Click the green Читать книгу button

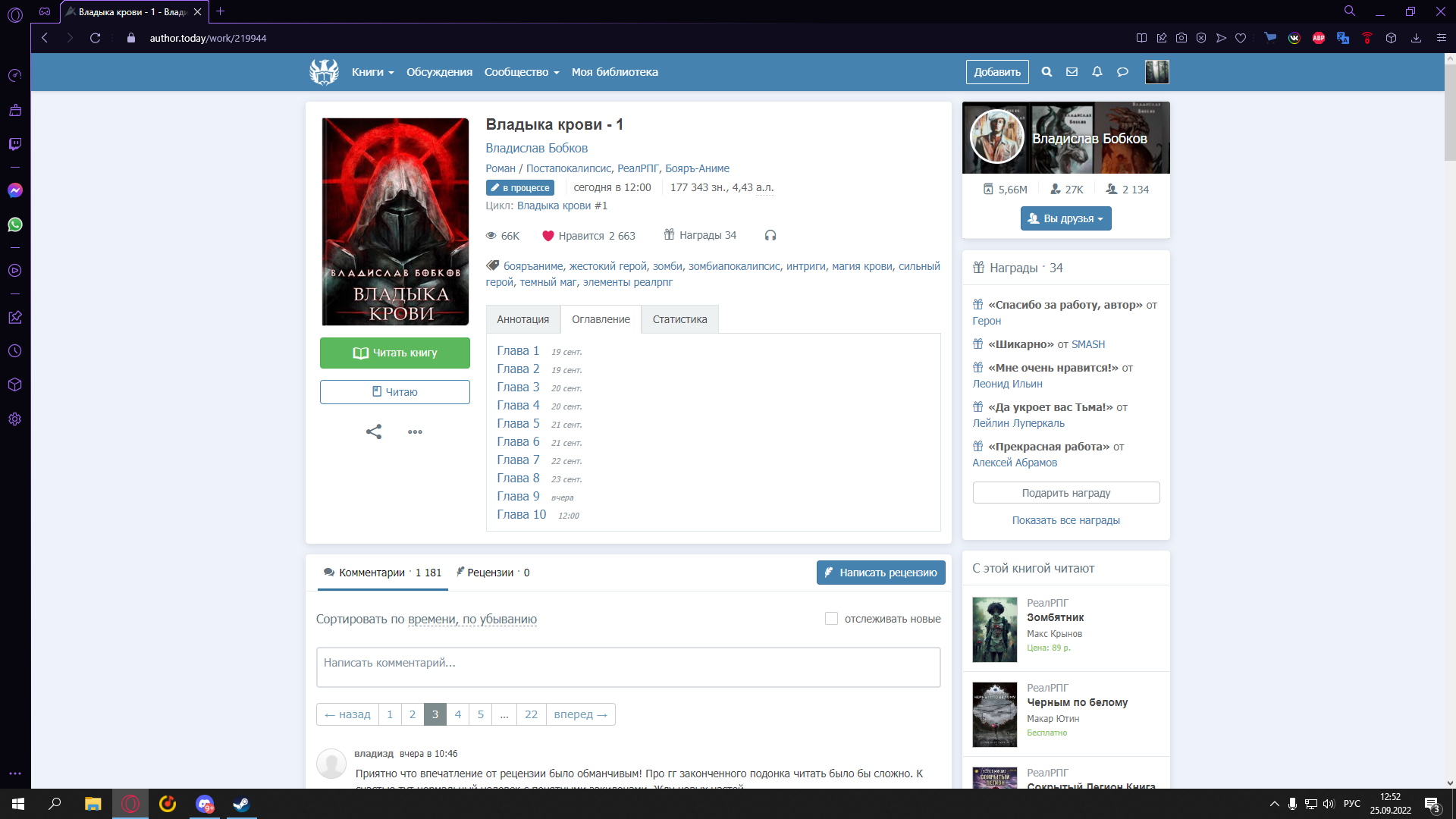point(394,353)
